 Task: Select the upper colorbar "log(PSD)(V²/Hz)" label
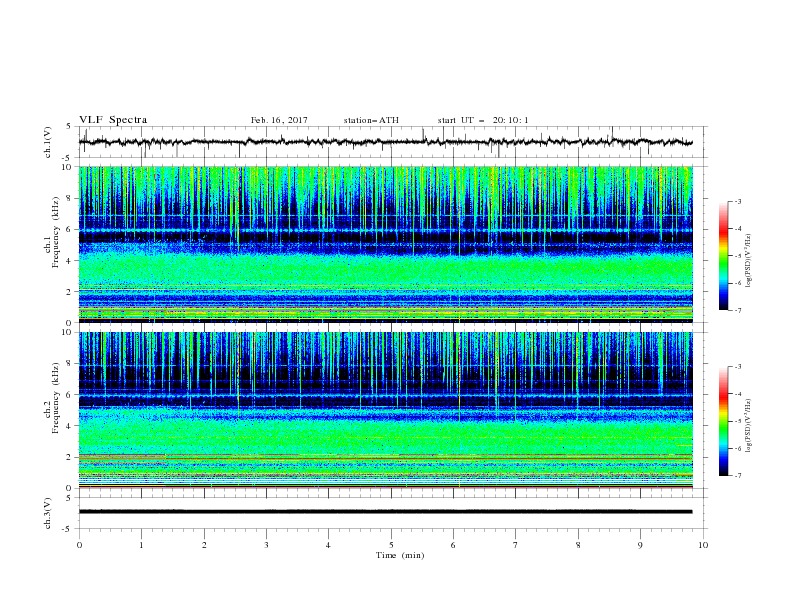(x=749, y=260)
